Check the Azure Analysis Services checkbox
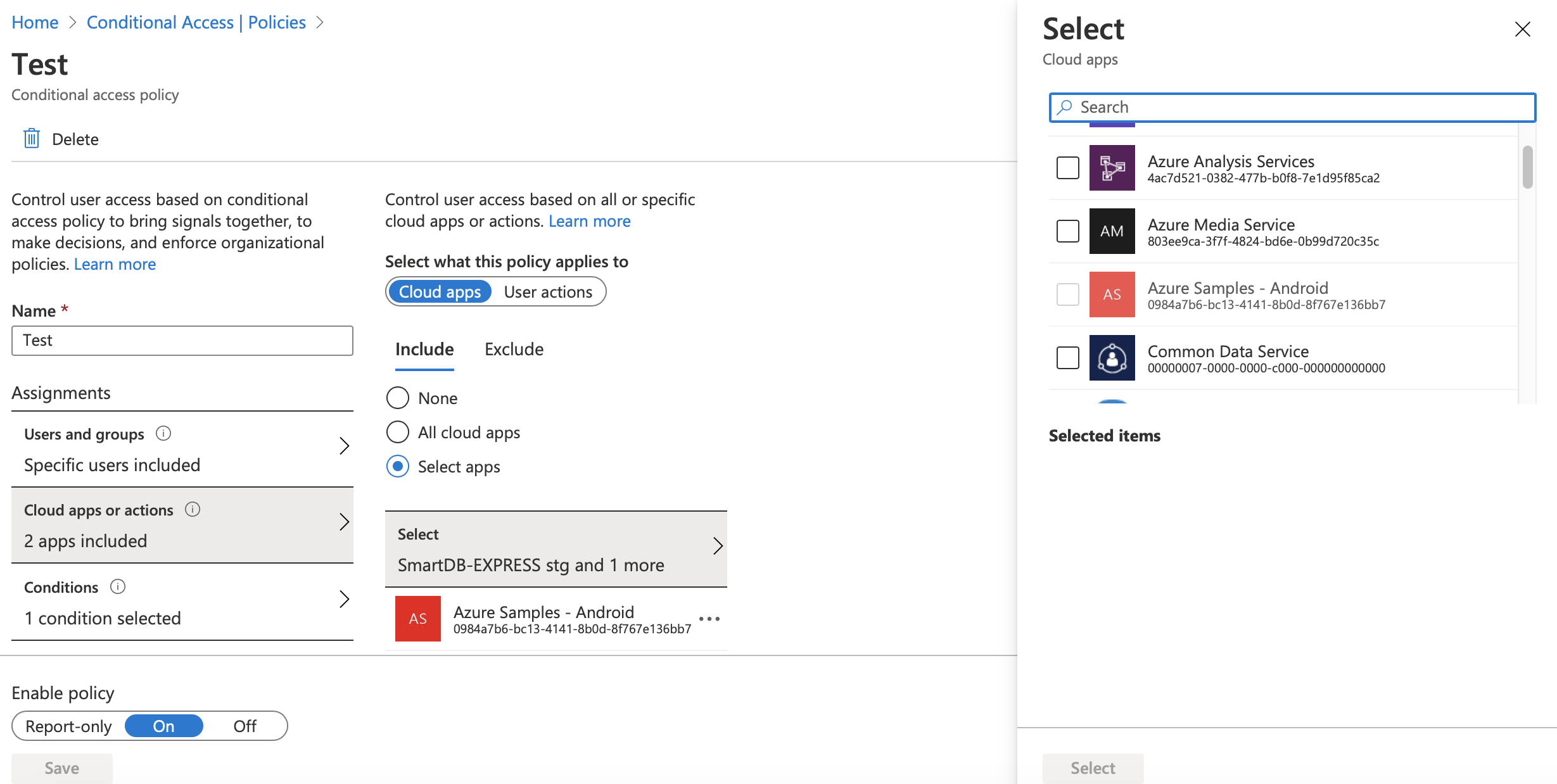Screen dimensions: 1557x784 pos(1067,168)
